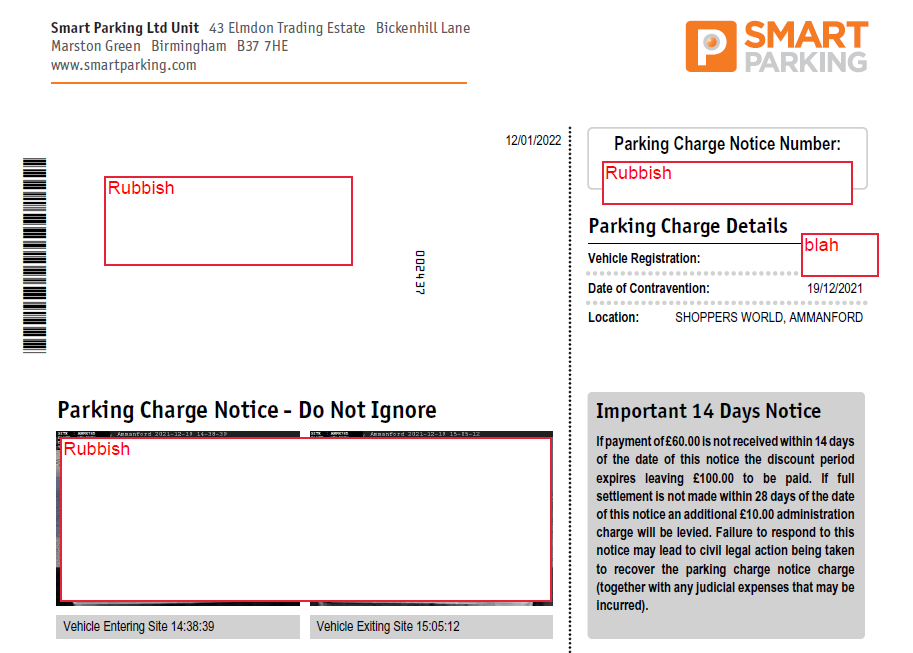The height and width of the screenshot is (653, 913).
Task: Click the 'Parking Charge Notice - Do Not Ignore' heading
Action: [247, 410]
